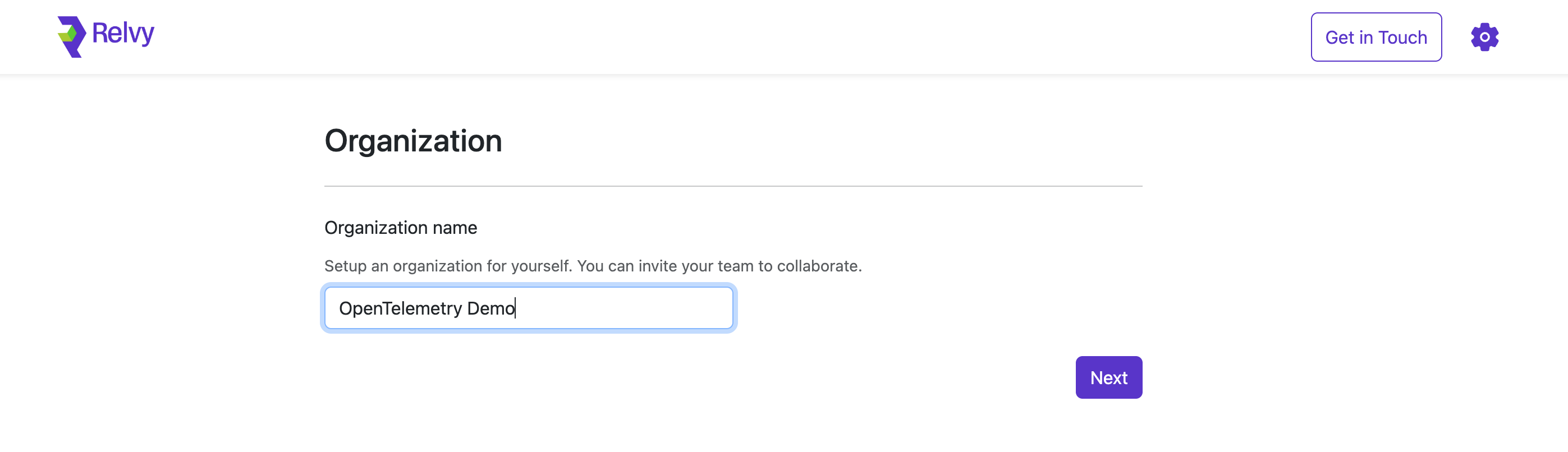
Task: Click the word 'OpenTelemetry' in input
Action: 401,308
